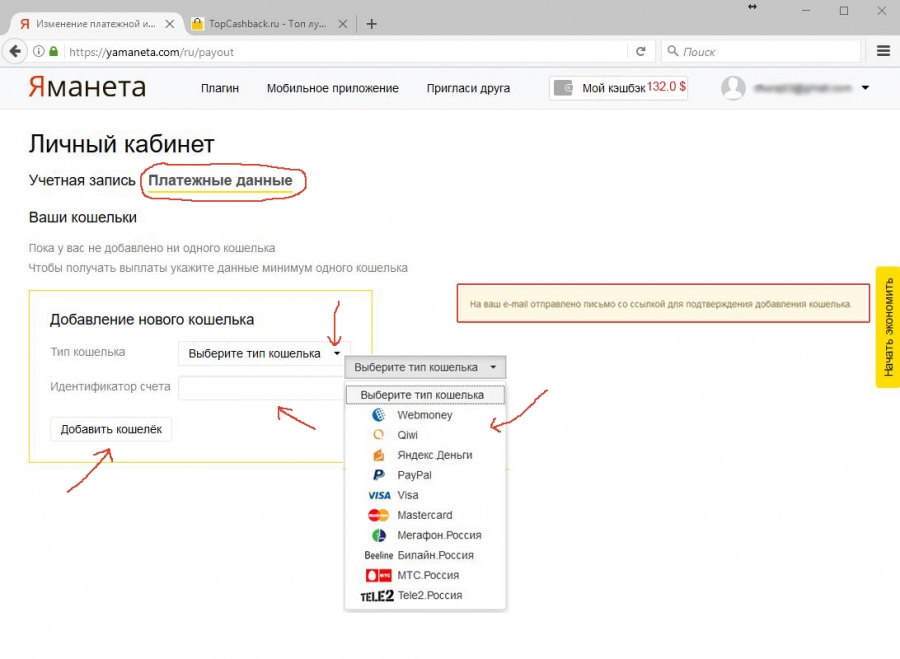This screenshot has width=900, height=659.
Task: Focus the Идентификатор счета input field
Action: click(261, 388)
